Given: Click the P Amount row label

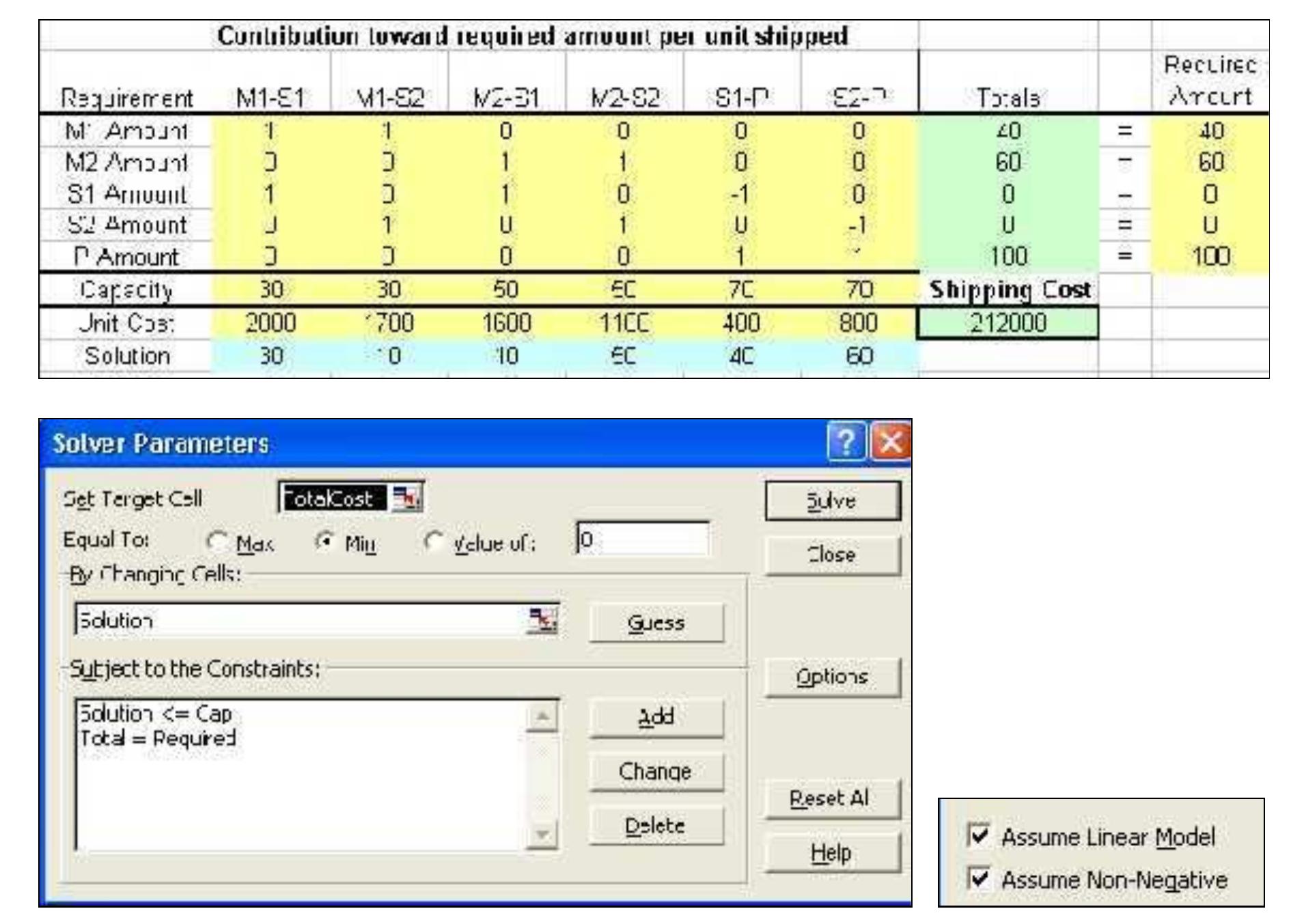Looking at the screenshot, I should point(127,257).
